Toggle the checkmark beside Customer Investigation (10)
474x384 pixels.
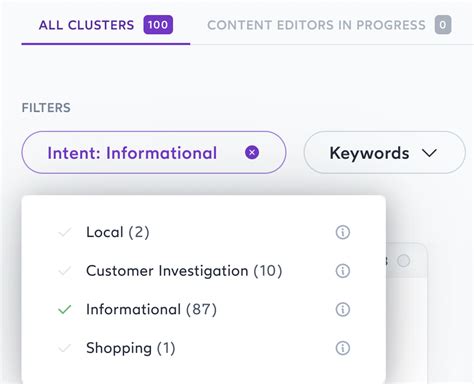pyautogui.click(x=65, y=271)
